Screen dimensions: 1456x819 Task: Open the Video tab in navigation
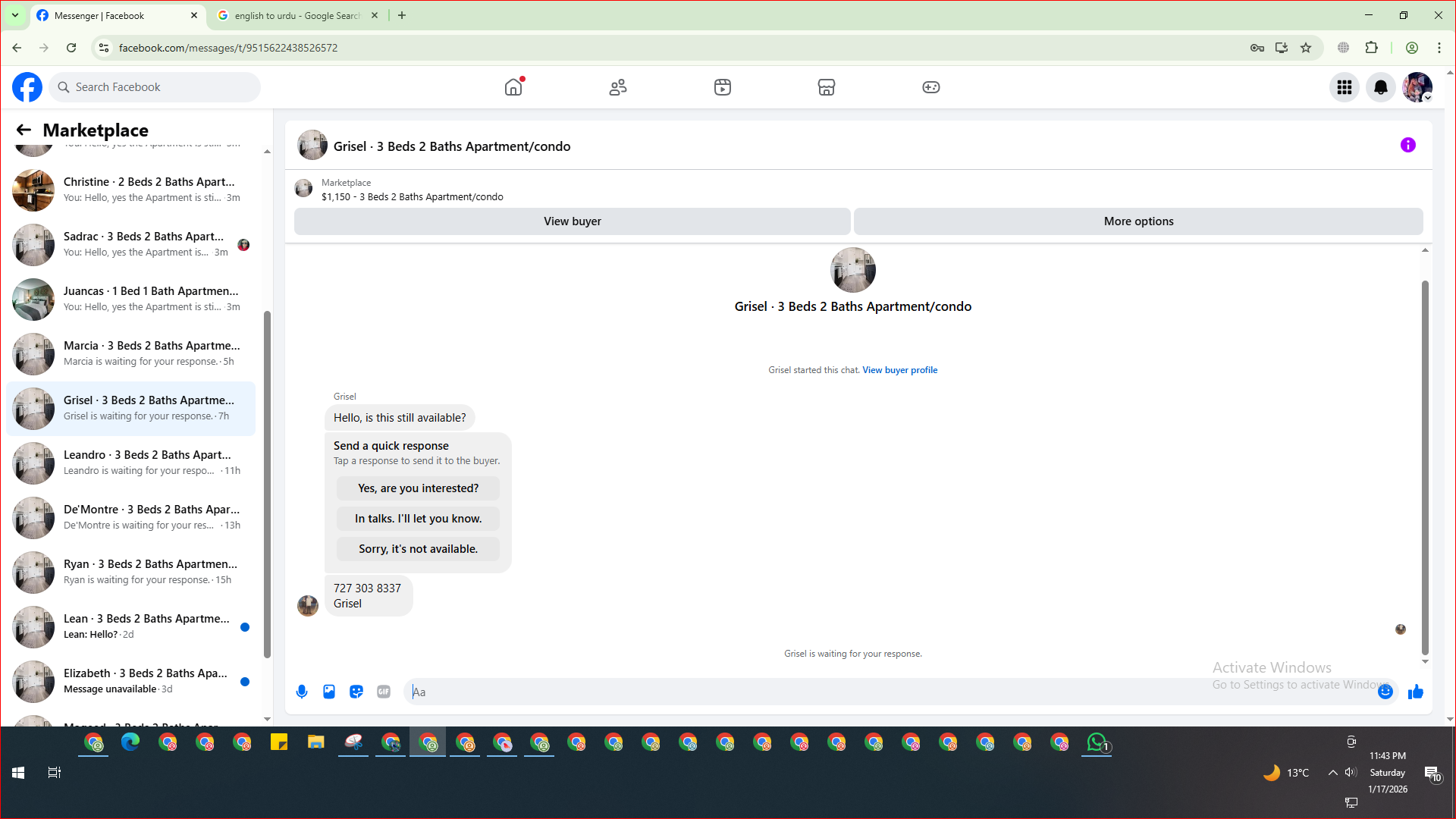tap(722, 87)
